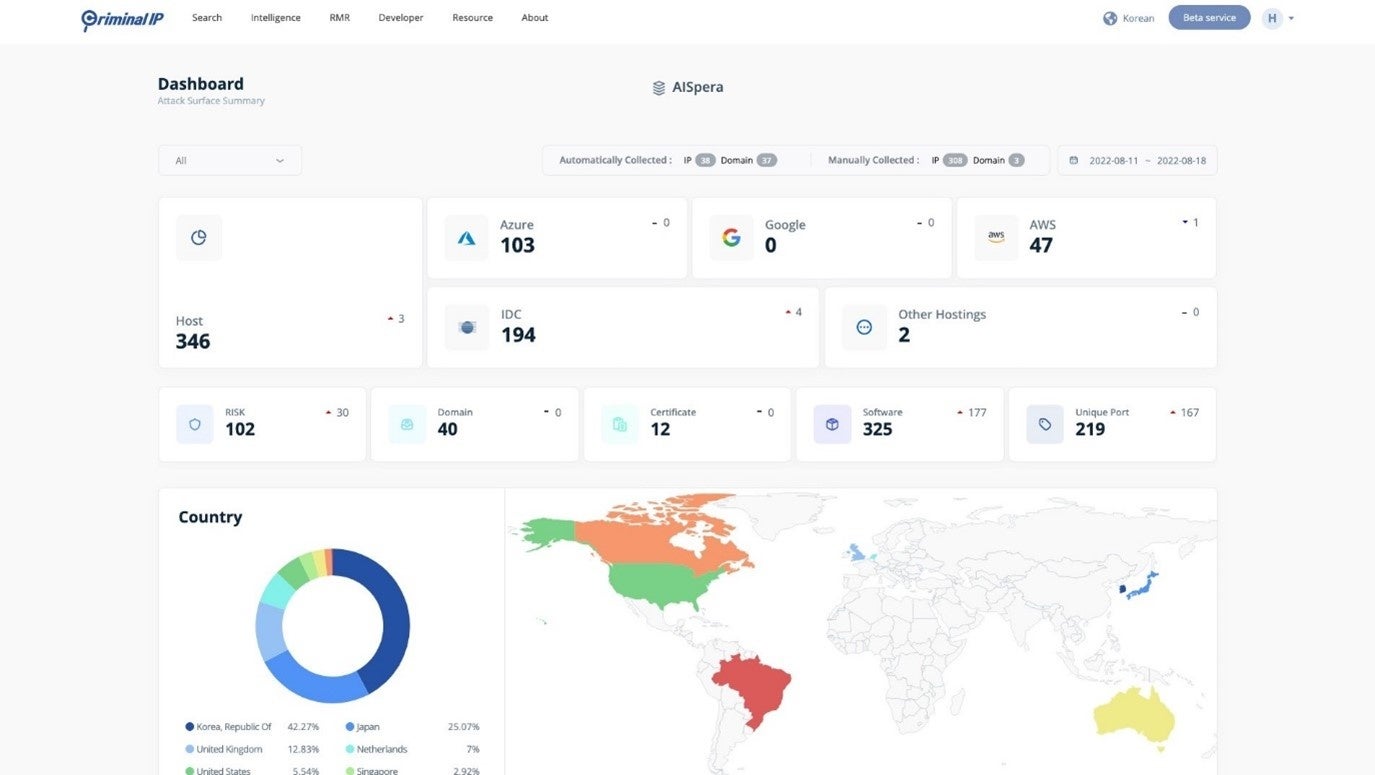Click the Azure logo icon
The height and width of the screenshot is (775, 1375).
coord(466,238)
